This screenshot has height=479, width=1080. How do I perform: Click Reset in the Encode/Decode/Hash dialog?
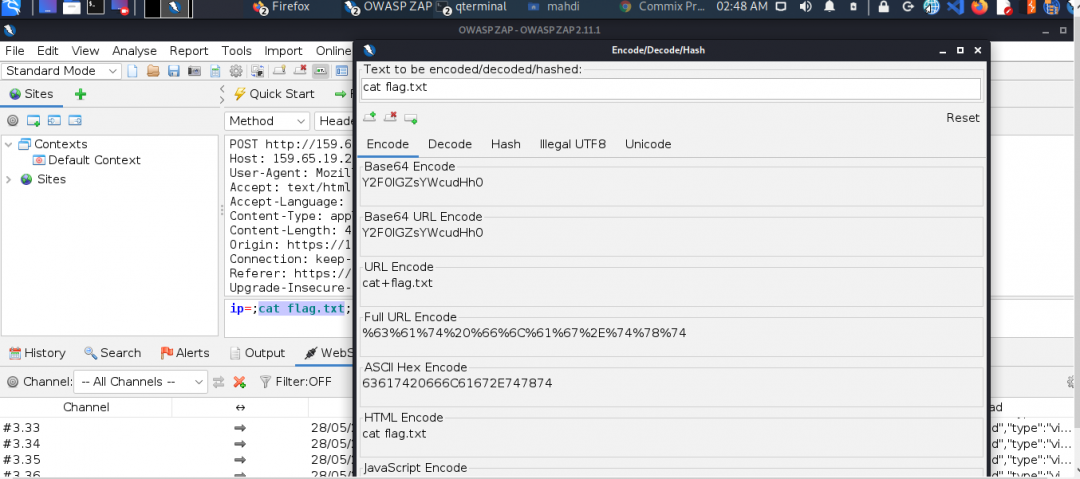coord(962,118)
